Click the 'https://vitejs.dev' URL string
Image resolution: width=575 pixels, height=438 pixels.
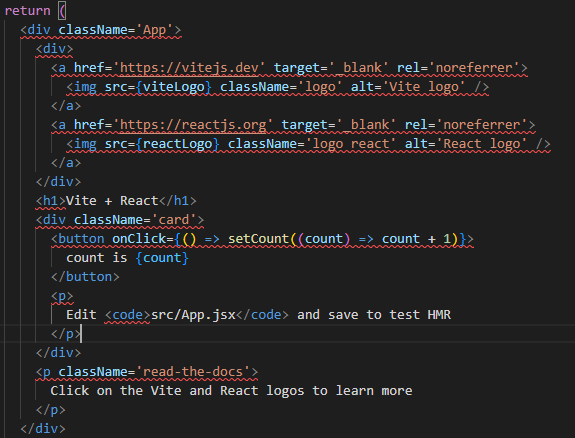coord(189,68)
